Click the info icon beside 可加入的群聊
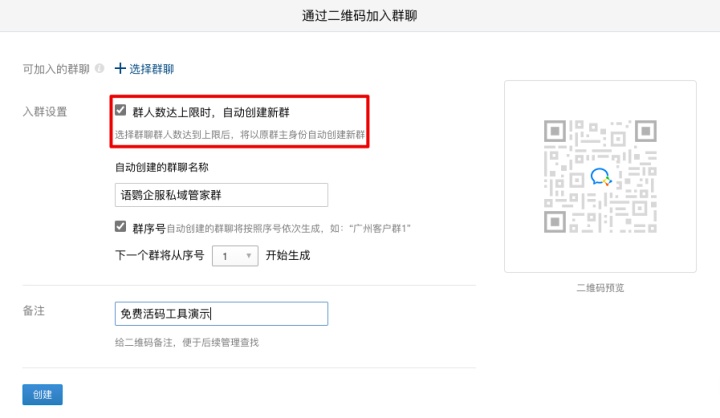720x418 pixels. (99, 70)
